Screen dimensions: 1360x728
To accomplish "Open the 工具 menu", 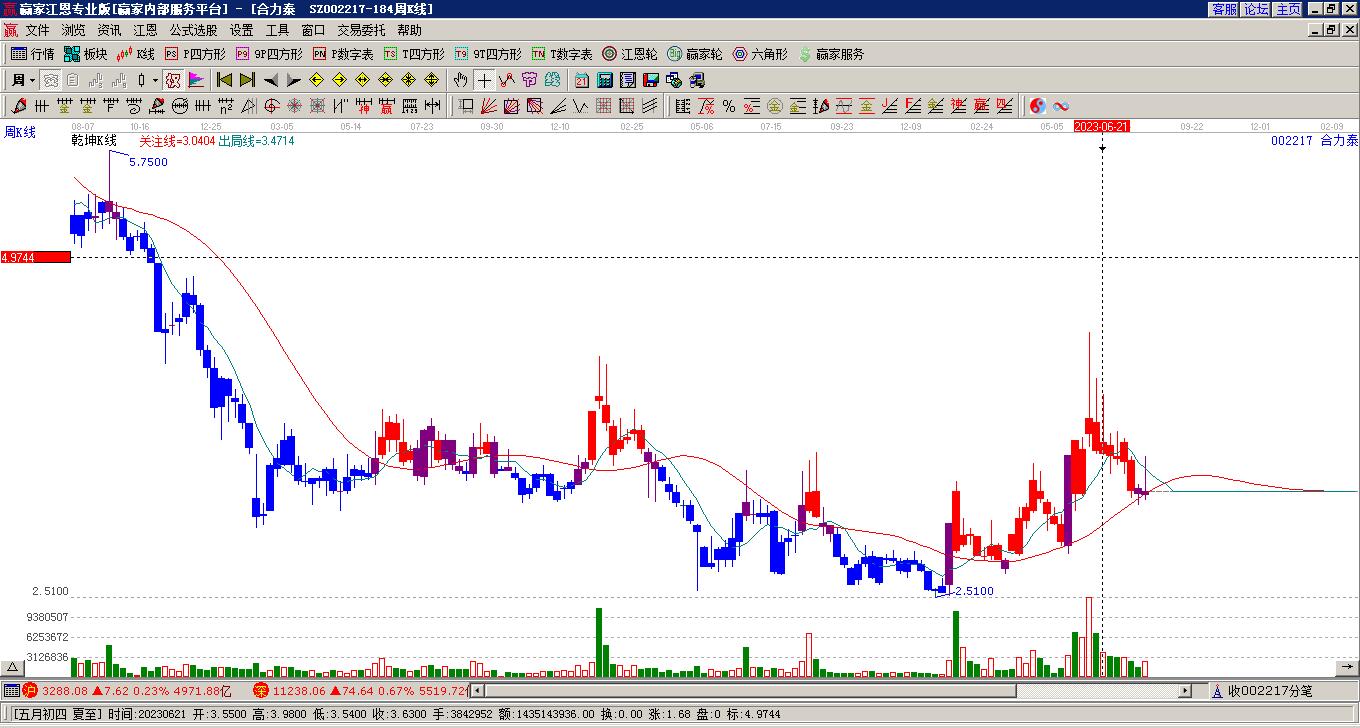I will click(x=277, y=30).
